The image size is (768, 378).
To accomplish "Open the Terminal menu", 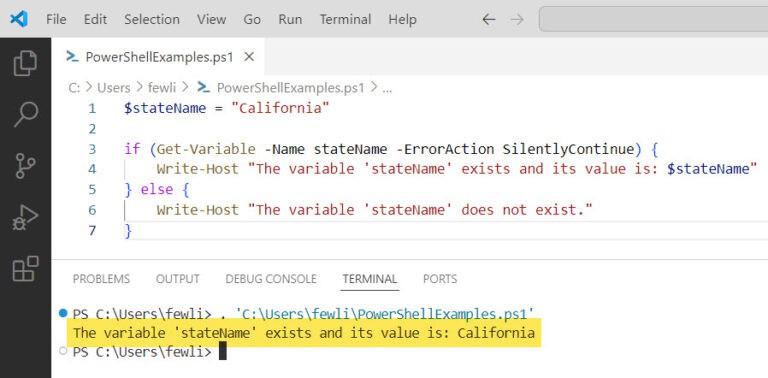I will click(345, 20).
